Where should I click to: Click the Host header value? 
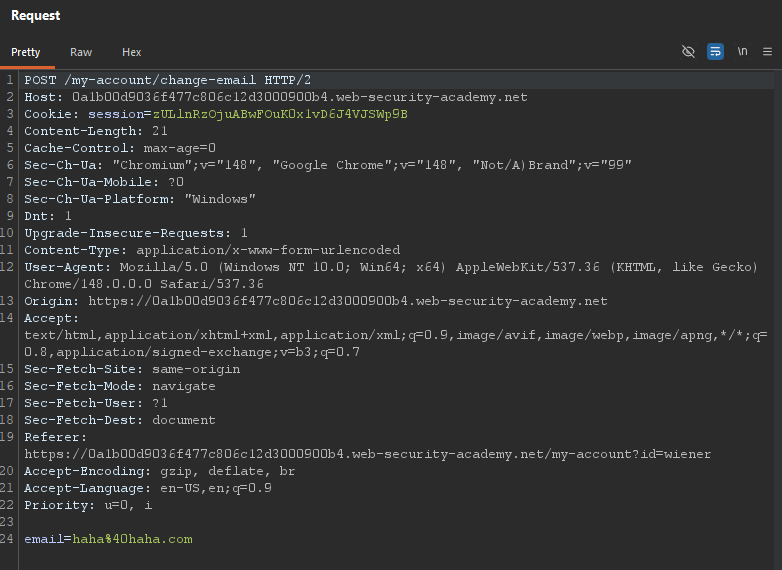tap(300, 97)
